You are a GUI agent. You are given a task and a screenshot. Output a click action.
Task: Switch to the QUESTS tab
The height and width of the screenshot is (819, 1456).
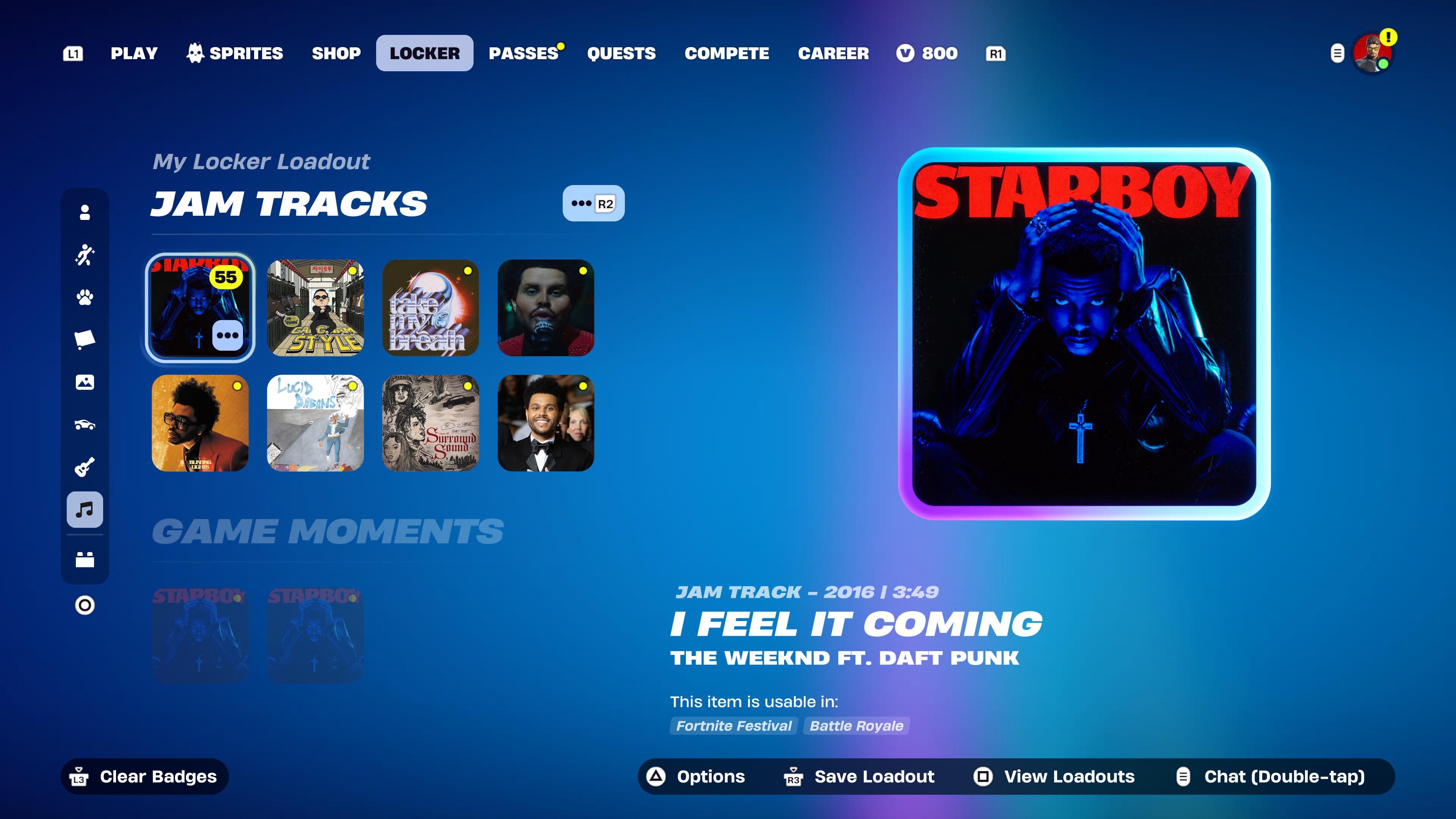click(x=621, y=54)
